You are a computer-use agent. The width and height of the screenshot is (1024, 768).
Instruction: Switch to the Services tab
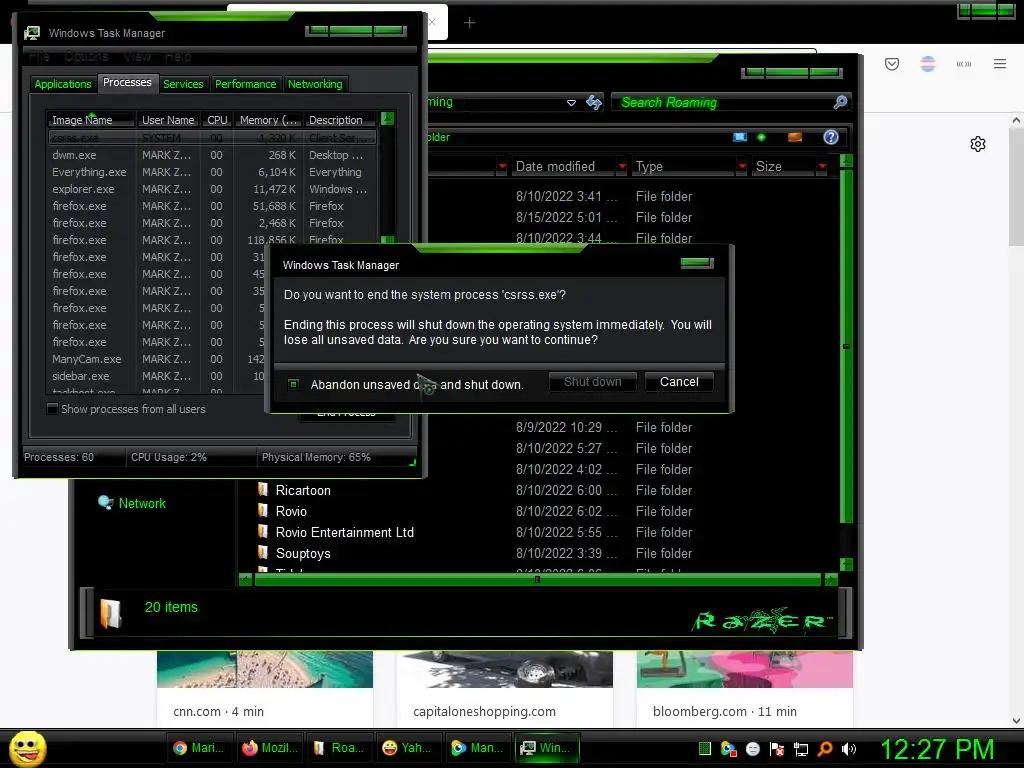183,84
